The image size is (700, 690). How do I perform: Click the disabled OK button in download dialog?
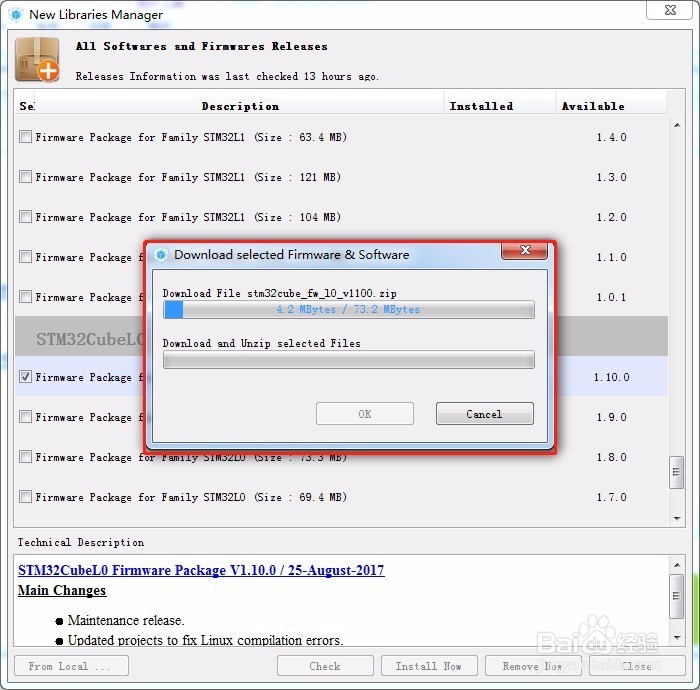click(365, 414)
